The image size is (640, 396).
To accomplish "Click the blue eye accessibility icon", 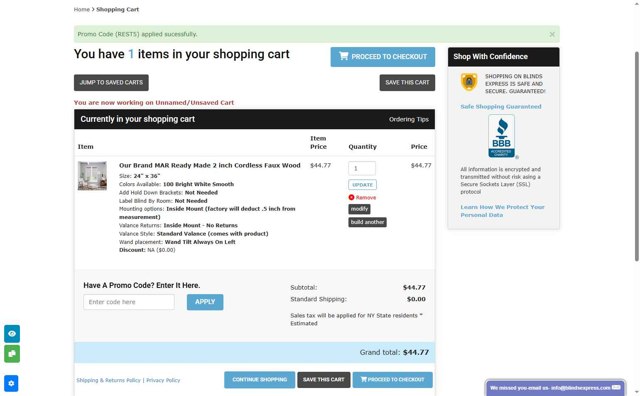I will click(x=12, y=334).
